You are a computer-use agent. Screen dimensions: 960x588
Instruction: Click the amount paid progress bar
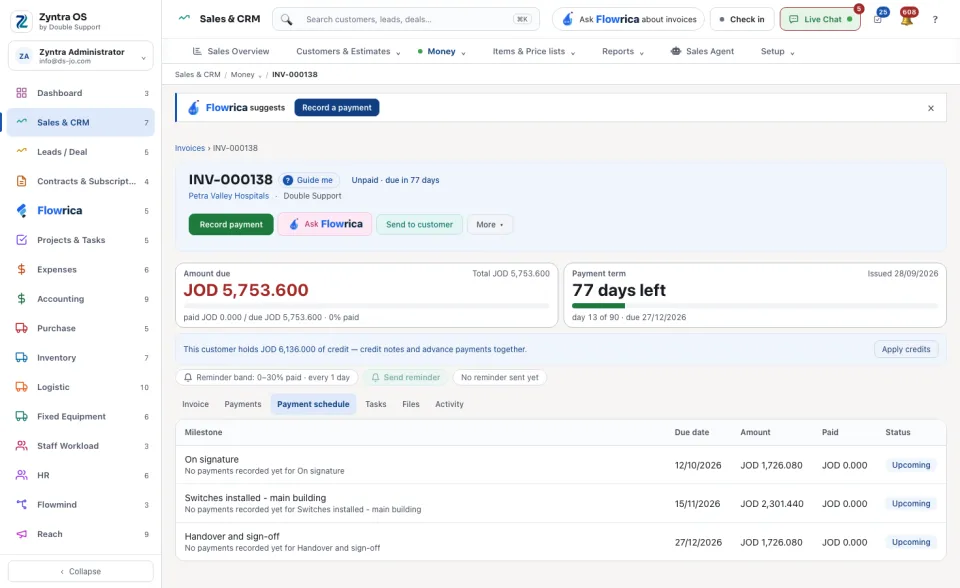click(x=367, y=306)
